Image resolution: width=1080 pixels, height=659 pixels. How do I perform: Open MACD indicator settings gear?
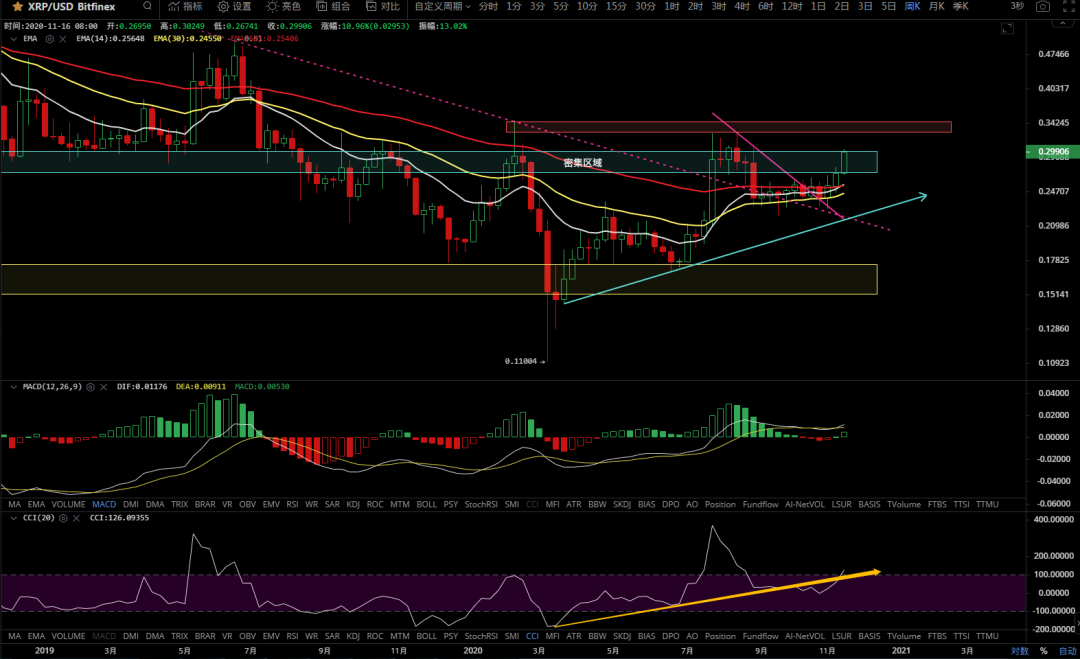pyautogui.click(x=91, y=387)
